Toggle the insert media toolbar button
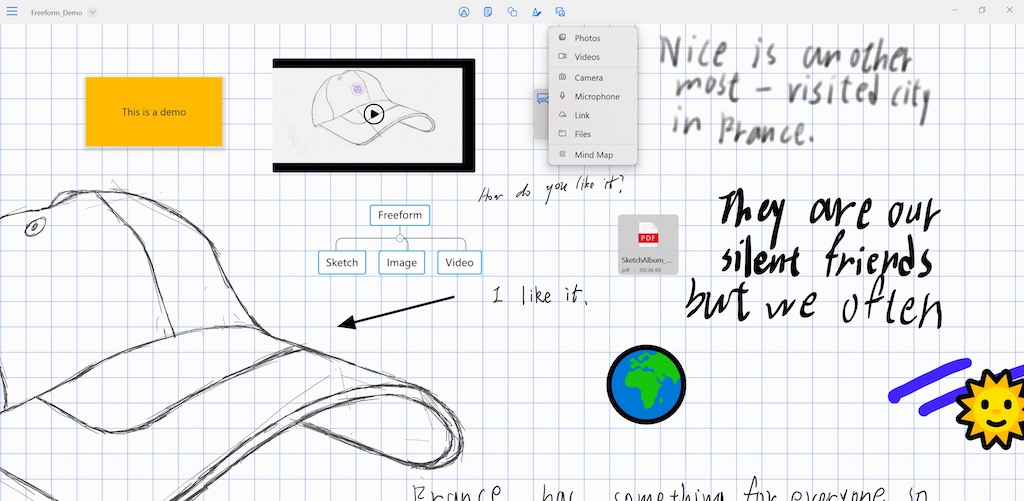Screen dimensions: 1024x501 (x=560, y=12)
